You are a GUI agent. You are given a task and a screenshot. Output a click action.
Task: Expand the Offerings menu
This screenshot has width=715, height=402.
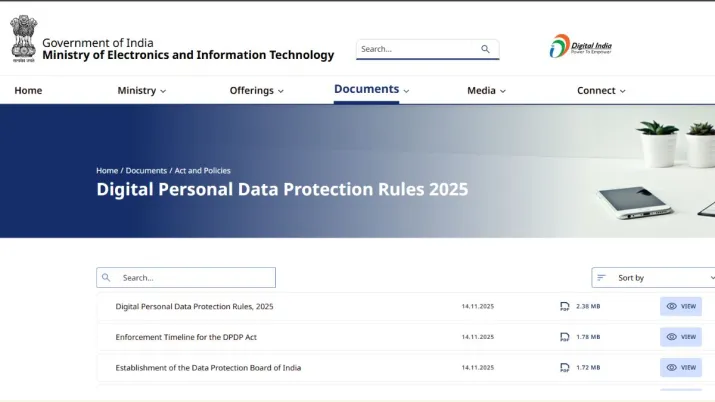coord(256,90)
